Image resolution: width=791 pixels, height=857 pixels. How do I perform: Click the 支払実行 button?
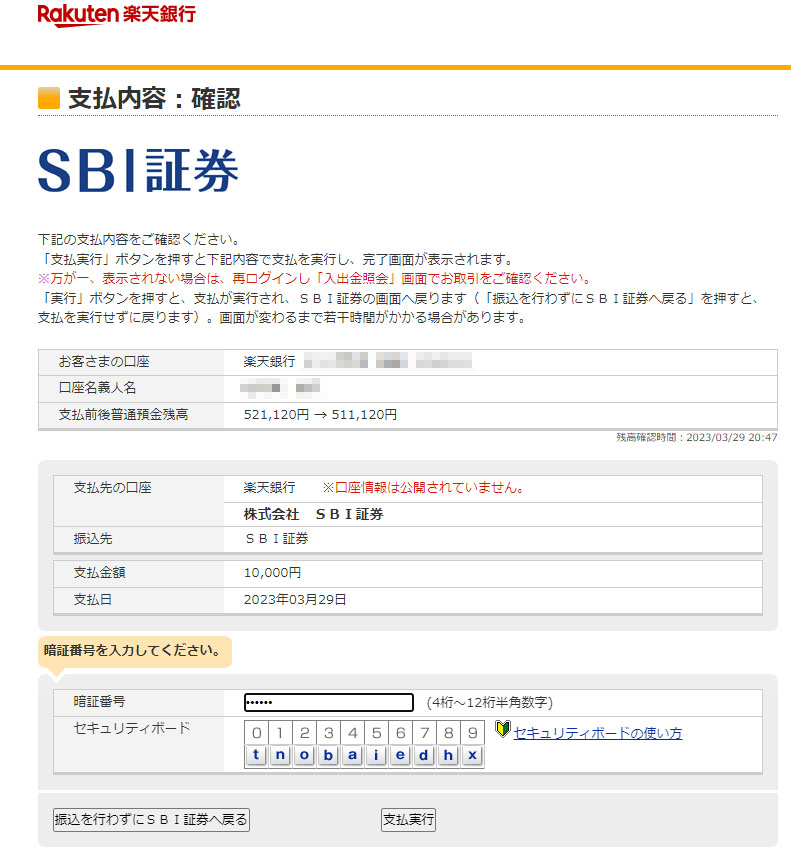click(x=408, y=820)
